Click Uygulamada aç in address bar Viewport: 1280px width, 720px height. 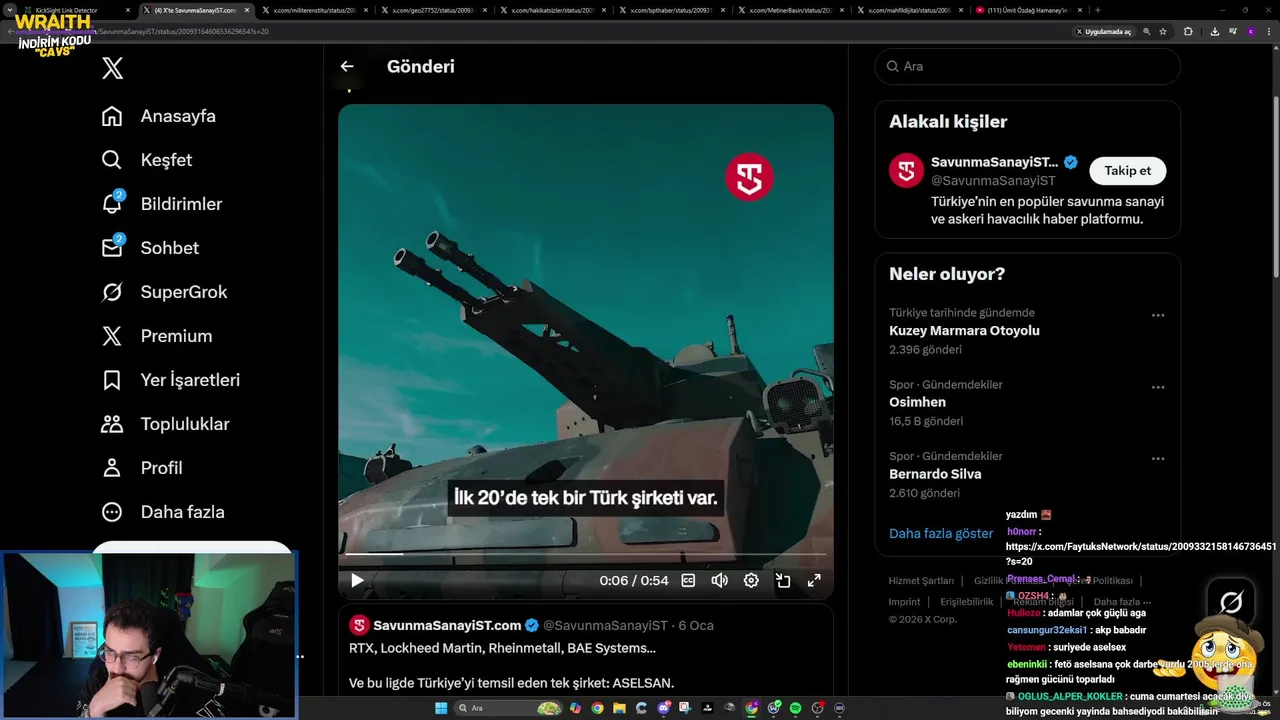click(1104, 32)
